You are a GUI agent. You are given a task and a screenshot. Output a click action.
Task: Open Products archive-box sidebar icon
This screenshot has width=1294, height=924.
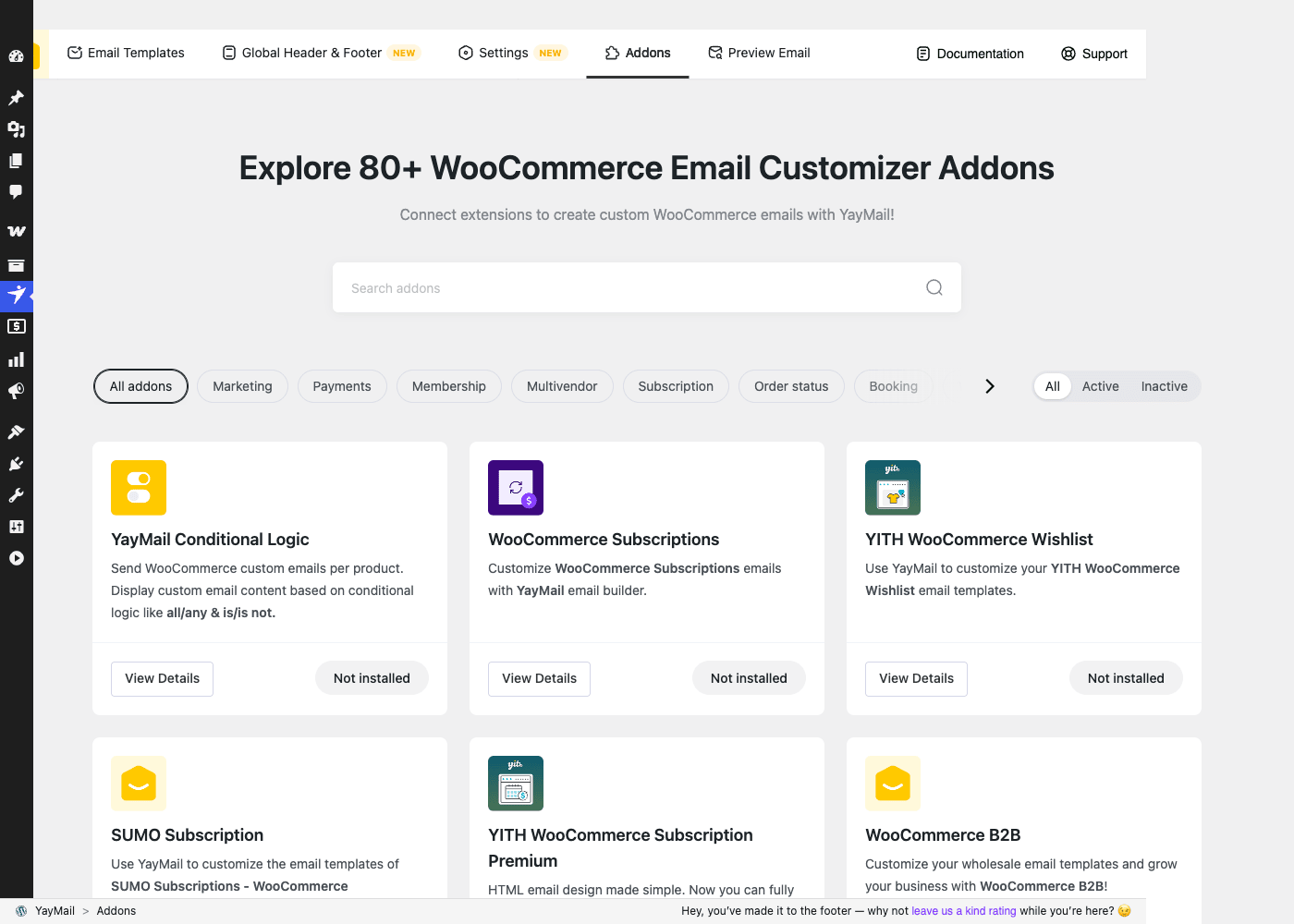[x=16, y=264]
